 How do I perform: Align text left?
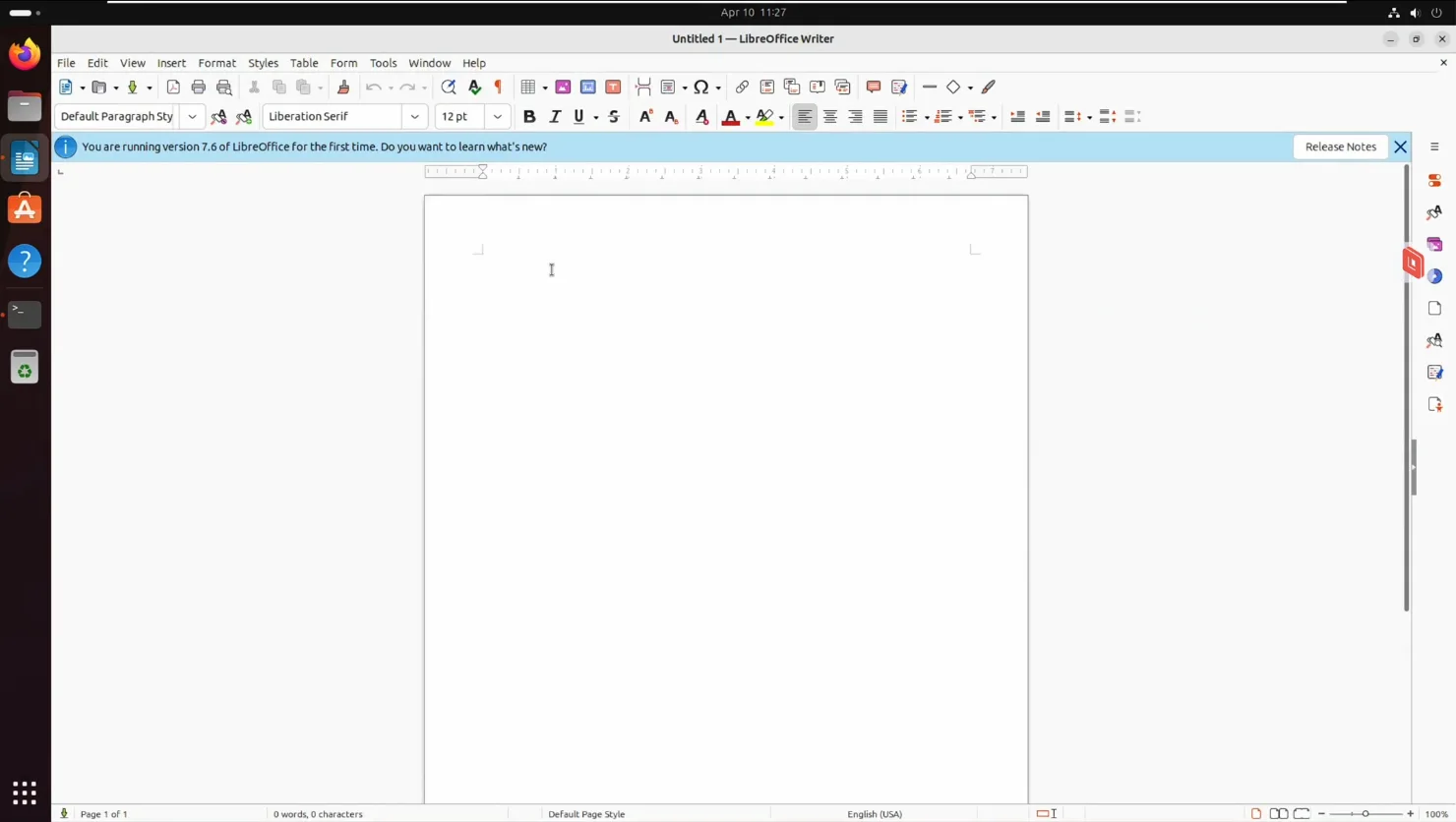(x=805, y=117)
